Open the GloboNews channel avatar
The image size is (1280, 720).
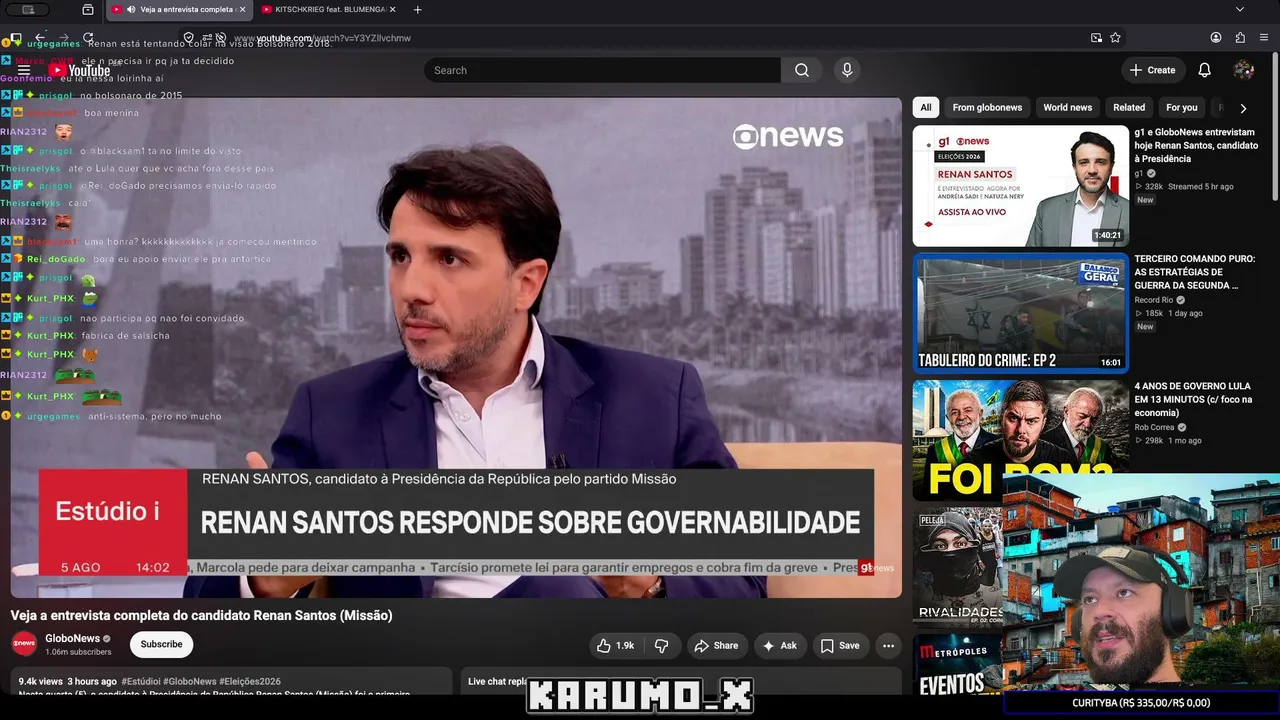[24, 644]
